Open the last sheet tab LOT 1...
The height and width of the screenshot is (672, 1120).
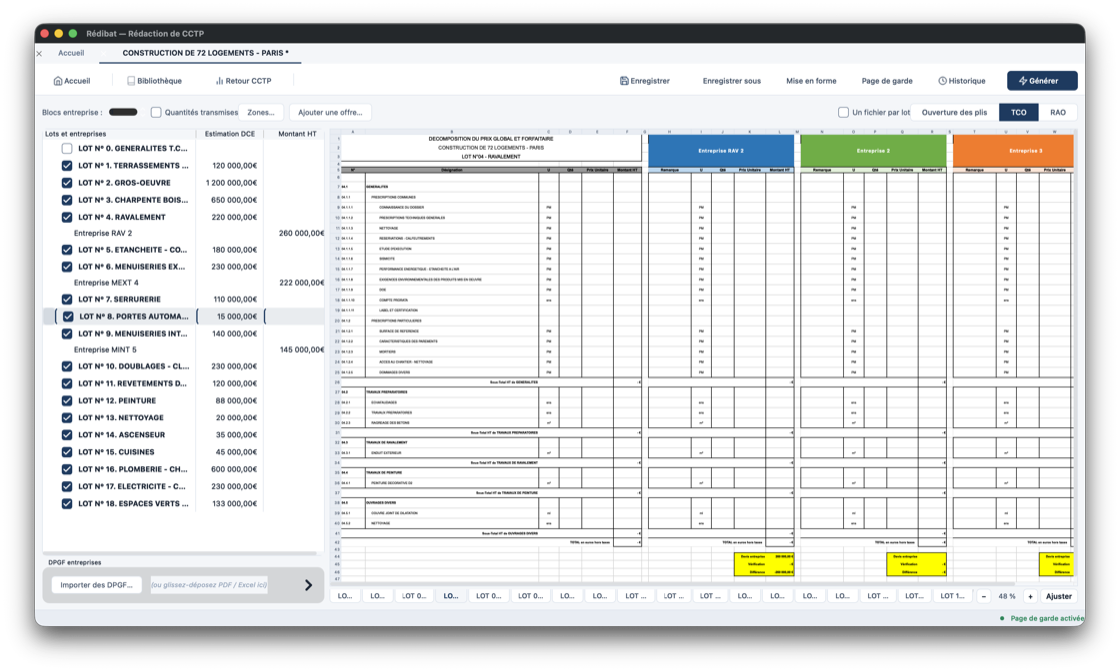tap(952, 596)
